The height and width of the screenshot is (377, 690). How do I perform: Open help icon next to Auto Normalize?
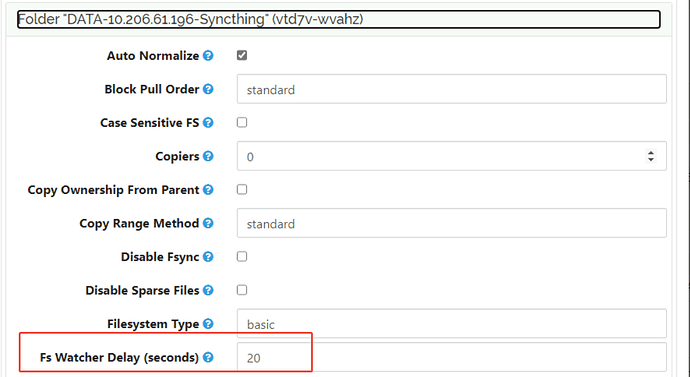point(208,56)
